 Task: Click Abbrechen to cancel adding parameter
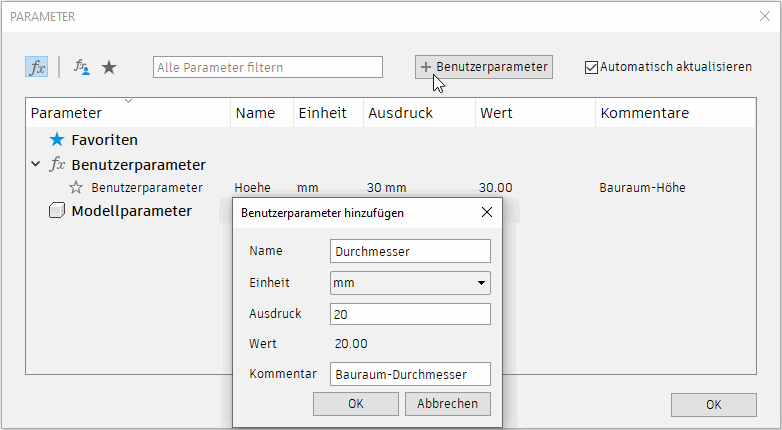tap(447, 404)
